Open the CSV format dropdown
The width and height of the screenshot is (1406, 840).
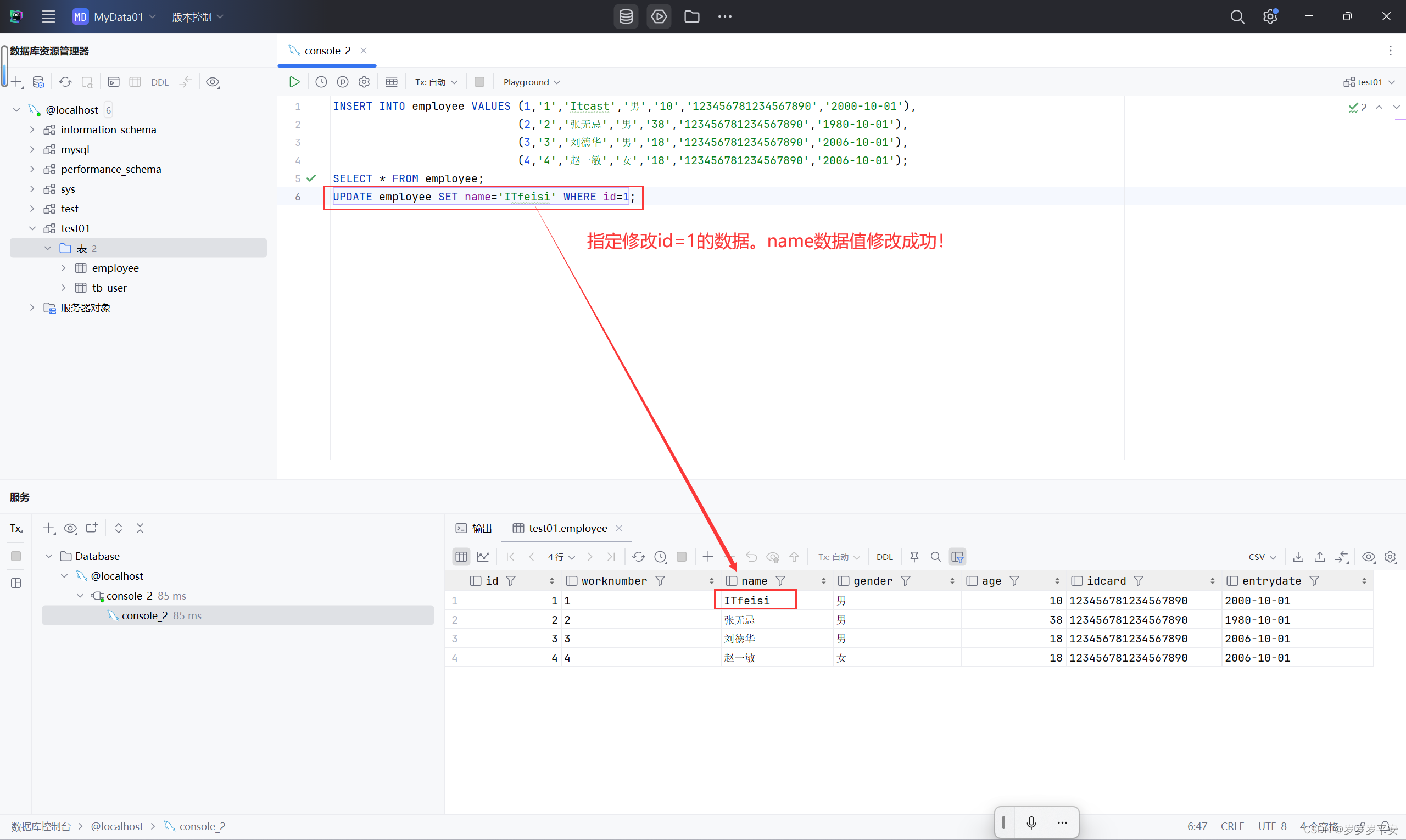click(1262, 557)
